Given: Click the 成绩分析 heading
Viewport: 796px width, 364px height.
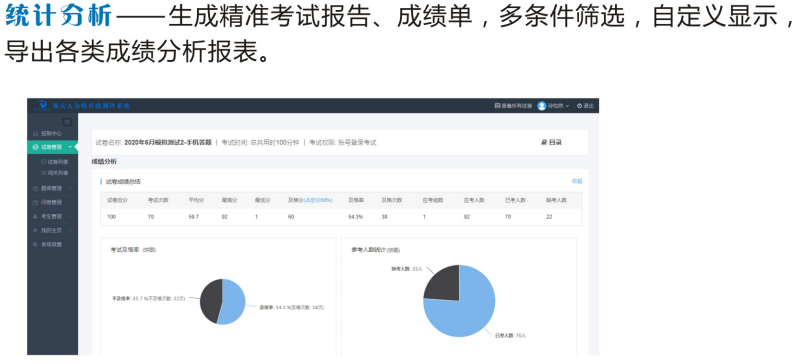Looking at the screenshot, I should [x=104, y=162].
